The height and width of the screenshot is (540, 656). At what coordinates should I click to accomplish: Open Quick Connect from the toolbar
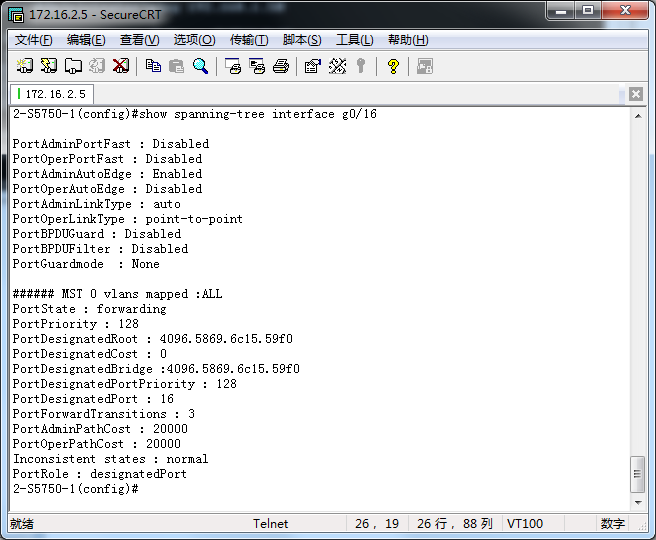tap(49, 66)
